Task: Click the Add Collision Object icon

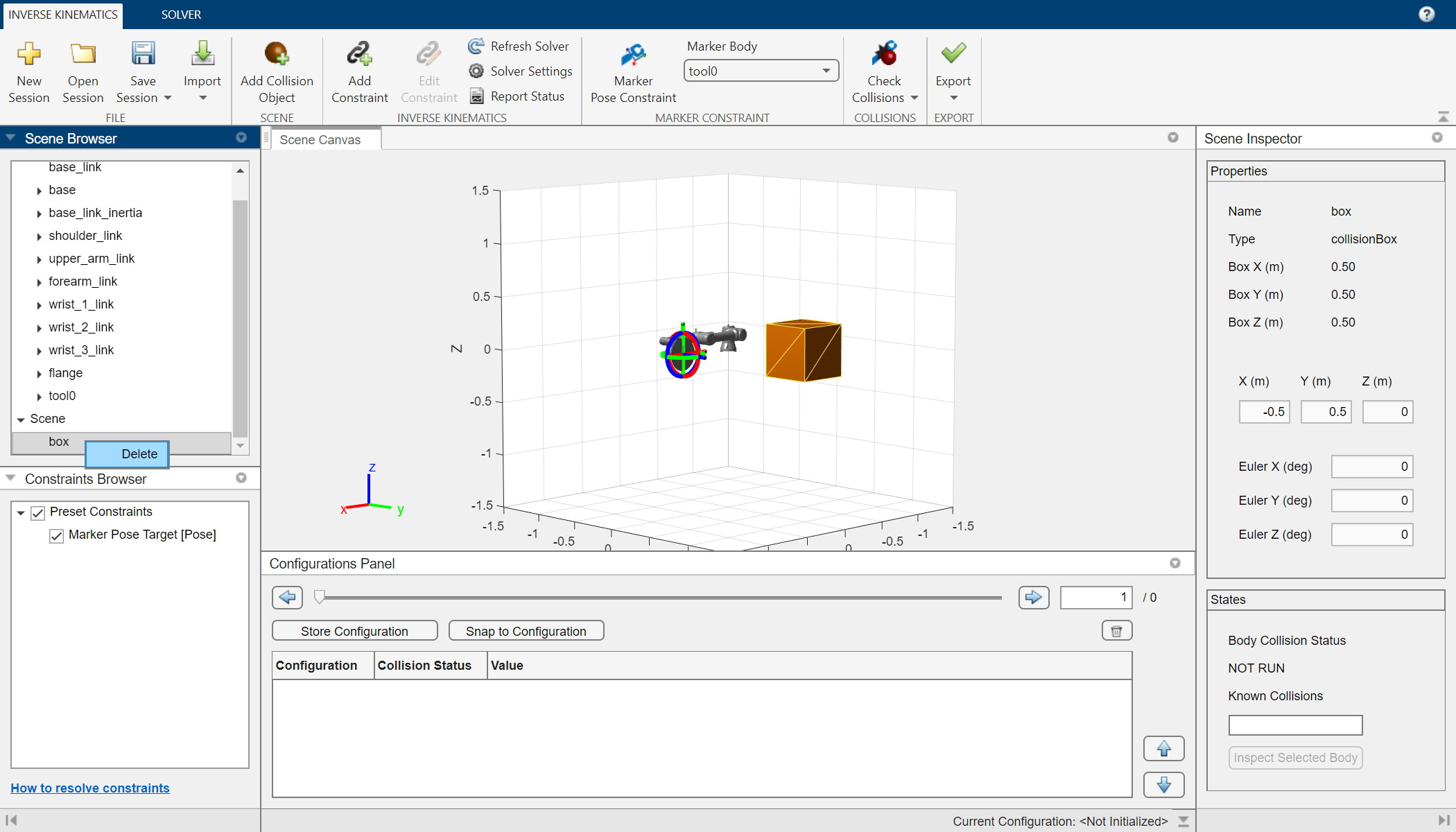Action: [x=277, y=54]
